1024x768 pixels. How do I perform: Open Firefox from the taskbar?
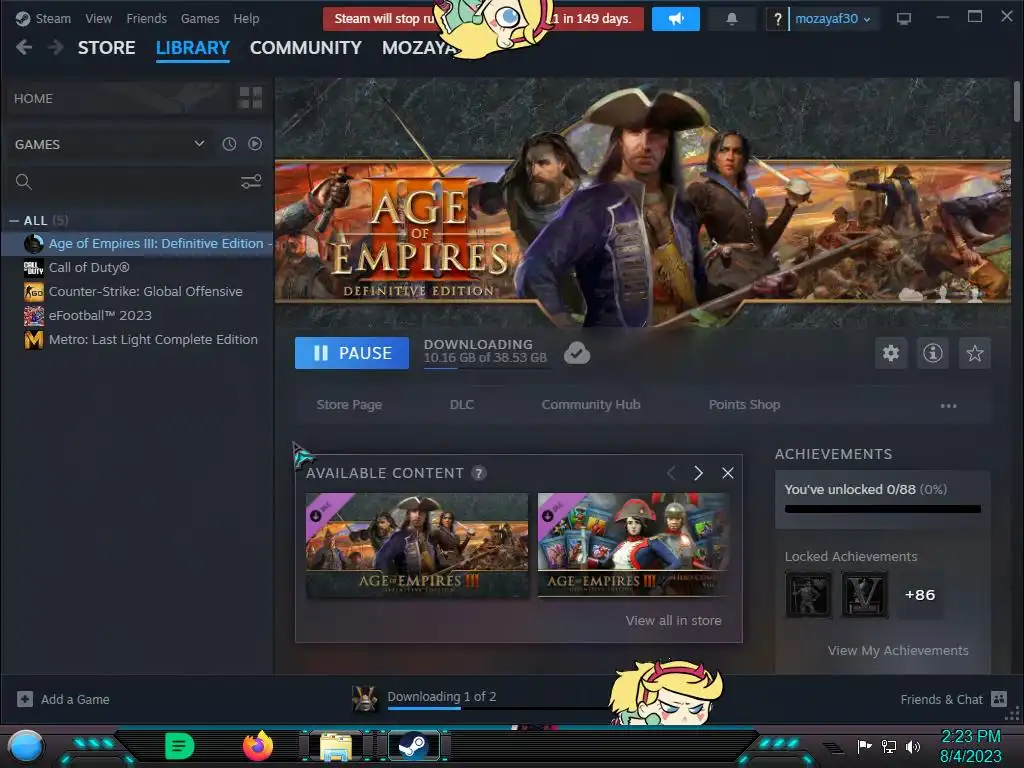(257, 746)
